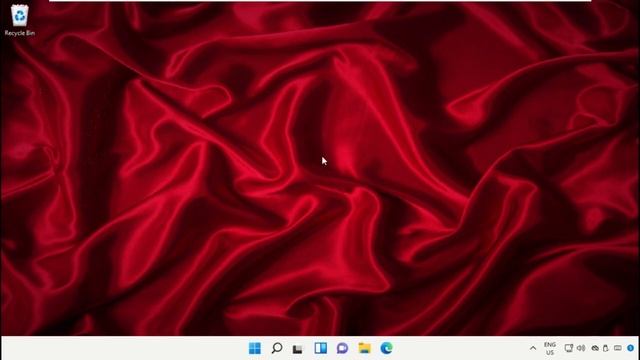The image size is (640, 360).
Task: Launch the Chat taskbar icon
Action: (x=342, y=348)
